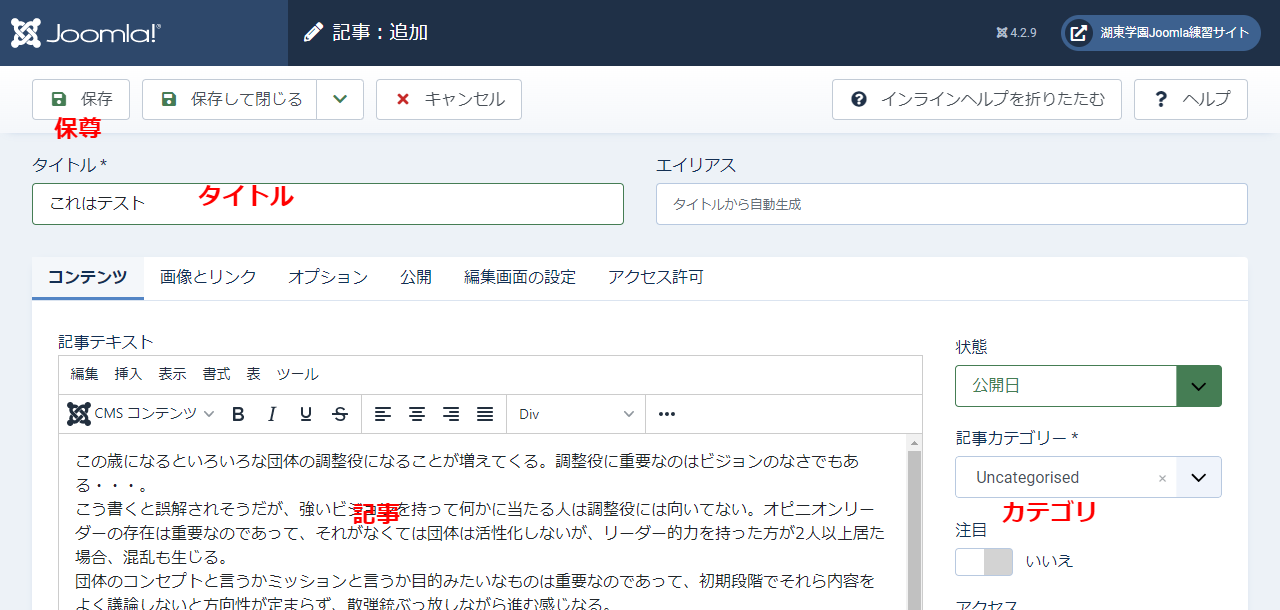The height and width of the screenshot is (610, 1280).
Task: Center align text in editor
Action: [417, 414]
